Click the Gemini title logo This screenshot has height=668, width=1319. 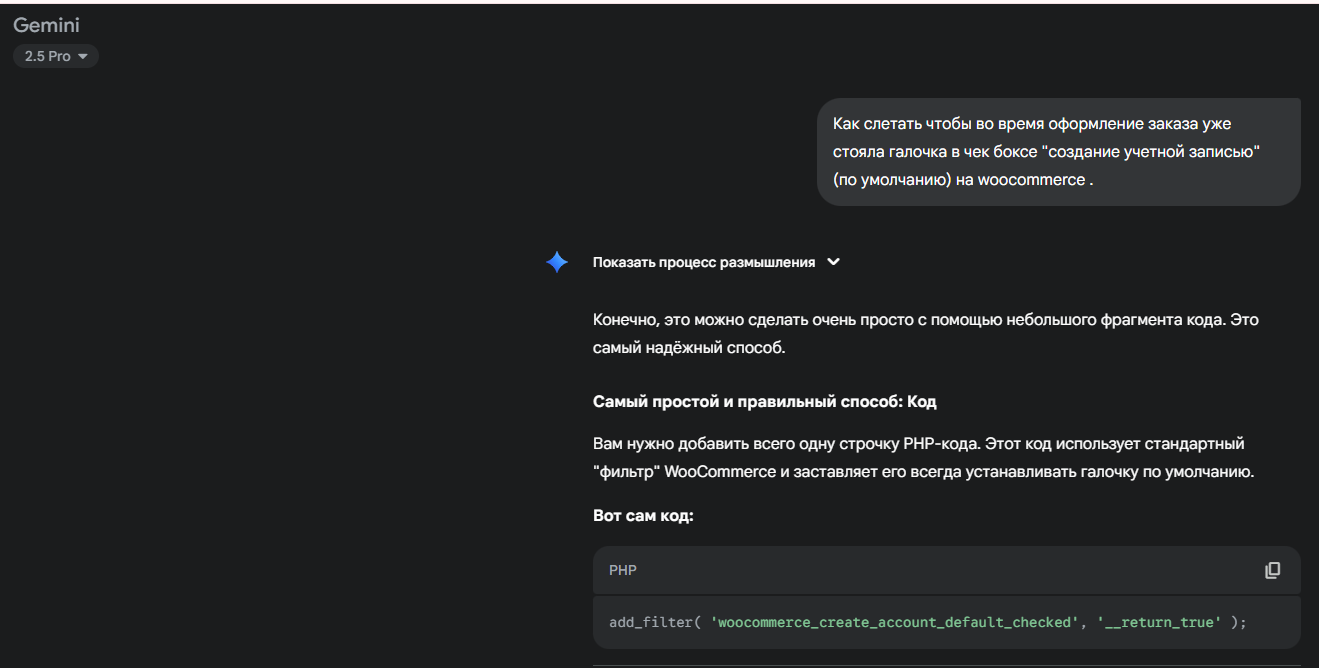pos(46,25)
